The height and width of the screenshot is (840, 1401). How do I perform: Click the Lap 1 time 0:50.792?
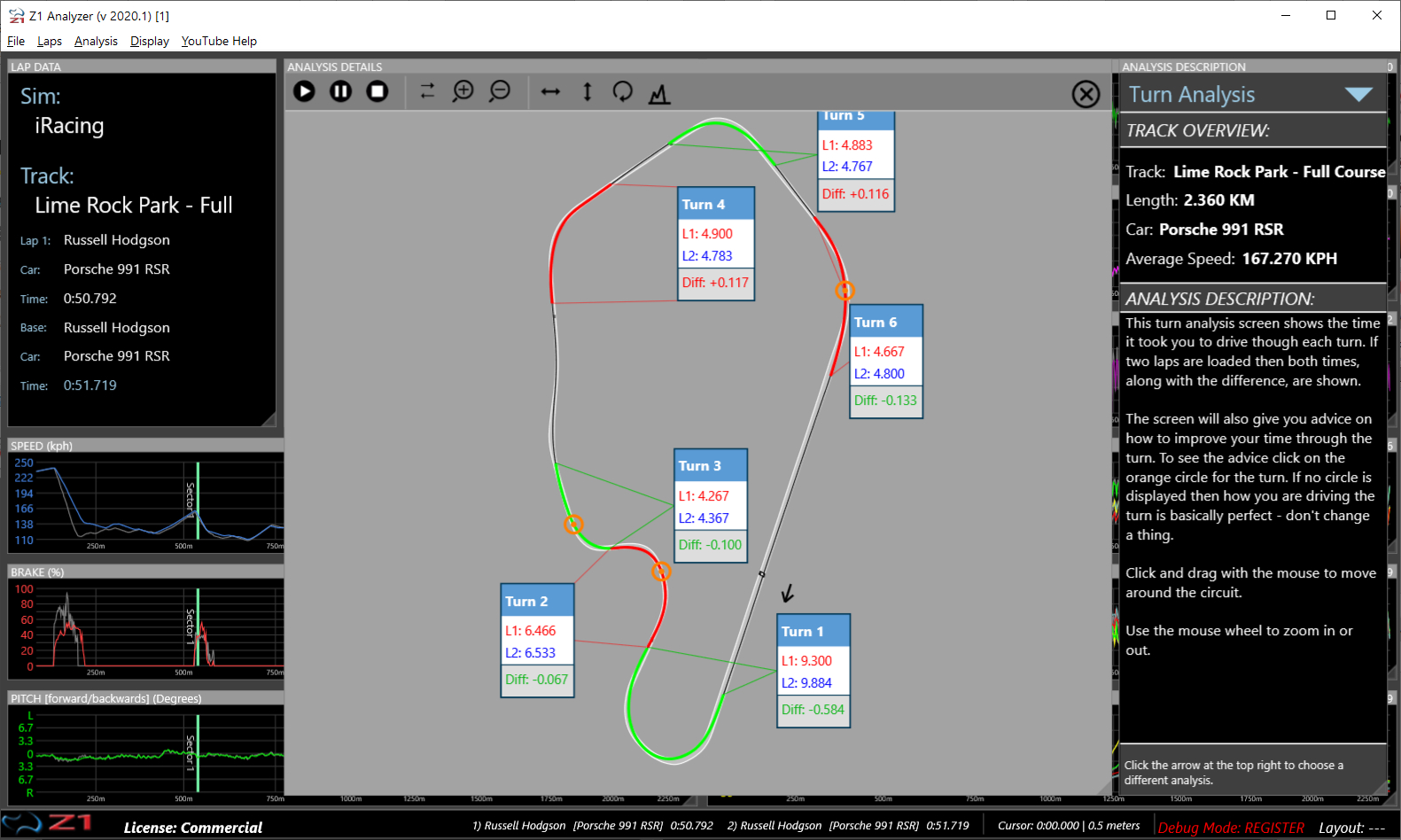pos(90,299)
